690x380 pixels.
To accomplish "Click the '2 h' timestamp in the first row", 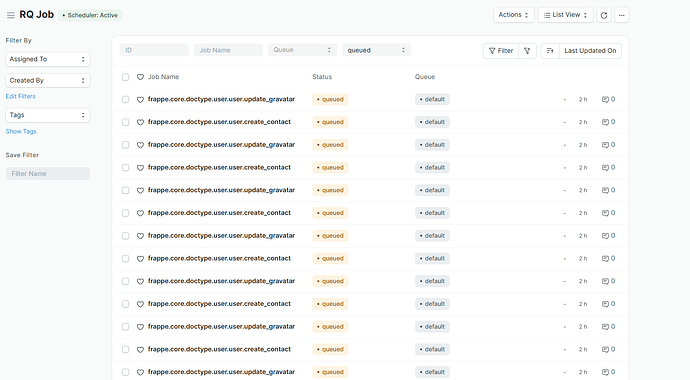I will pyautogui.click(x=583, y=99).
